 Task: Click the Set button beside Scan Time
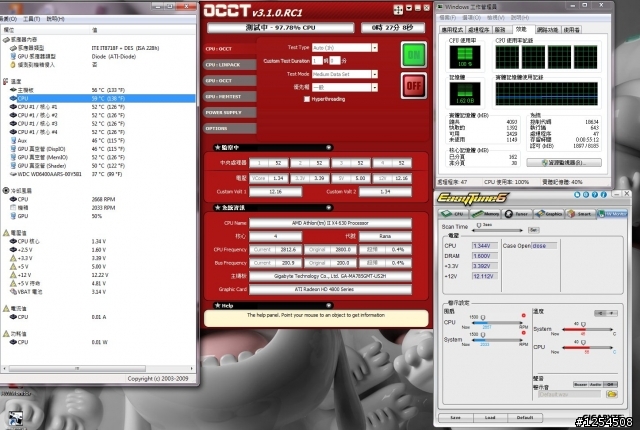click(533, 230)
